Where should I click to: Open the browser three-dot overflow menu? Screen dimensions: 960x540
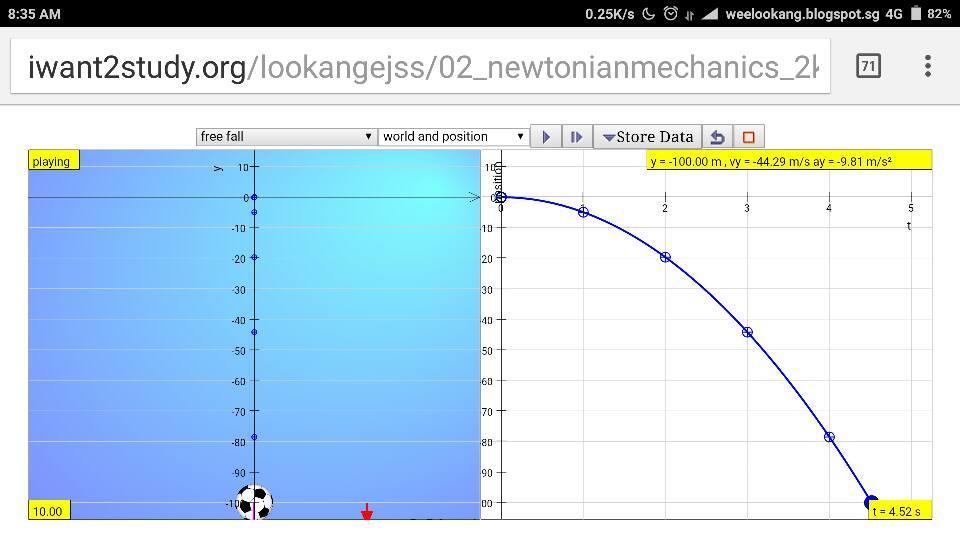[928, 66]
